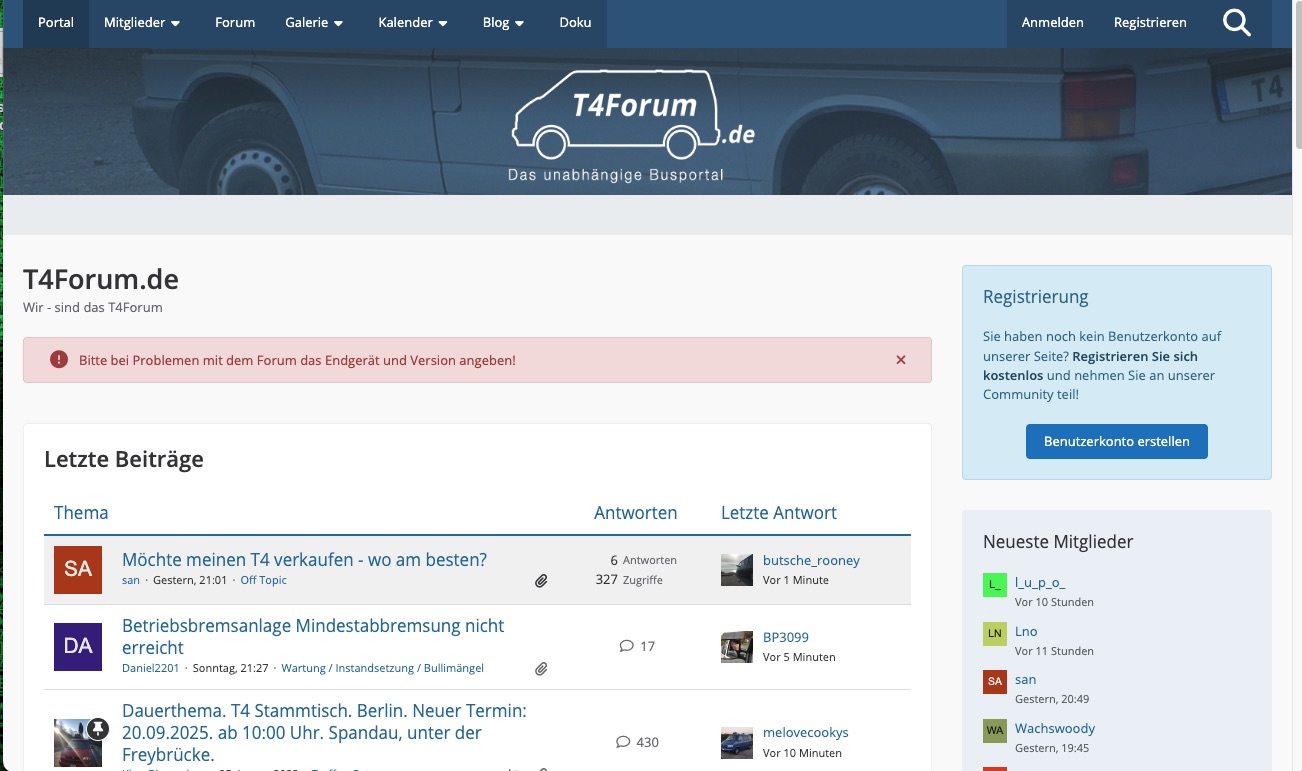Click 'Vor 5 Minuten' timestamp
Image resolution: width=1302 pixels, height=771 pixels.
pos(799,657)
